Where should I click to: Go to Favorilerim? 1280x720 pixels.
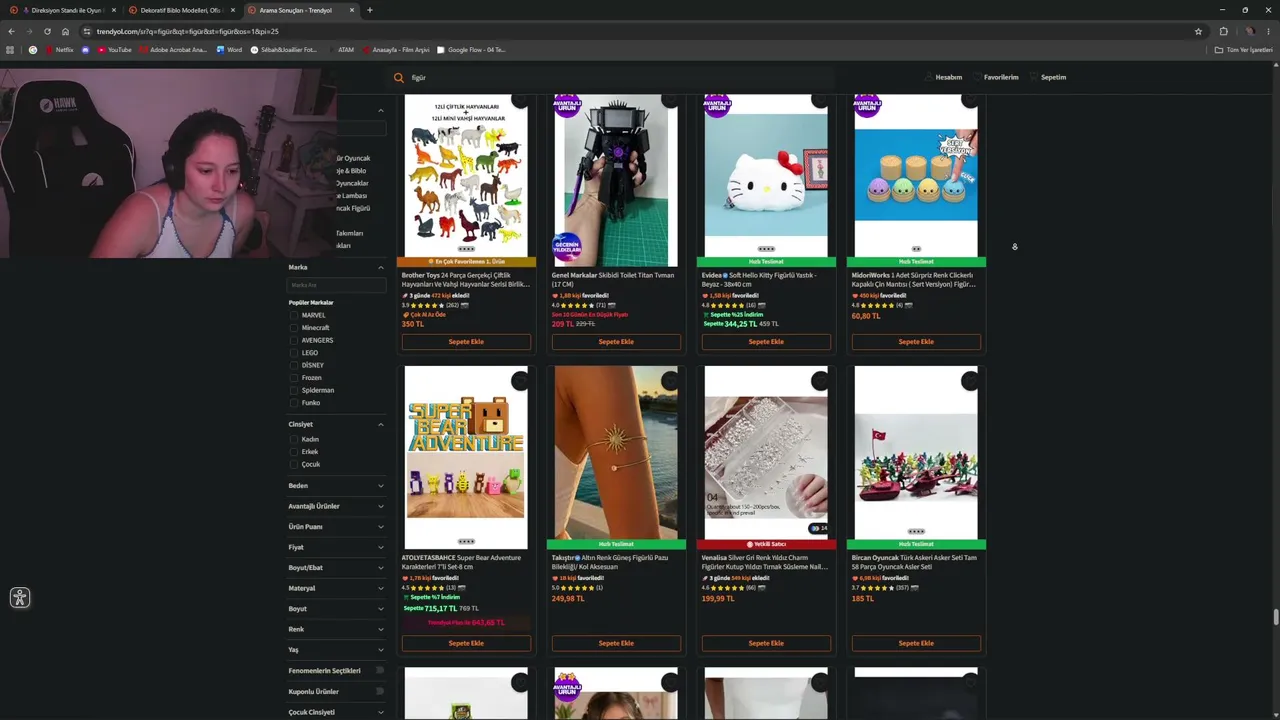(x=998, y=77)
